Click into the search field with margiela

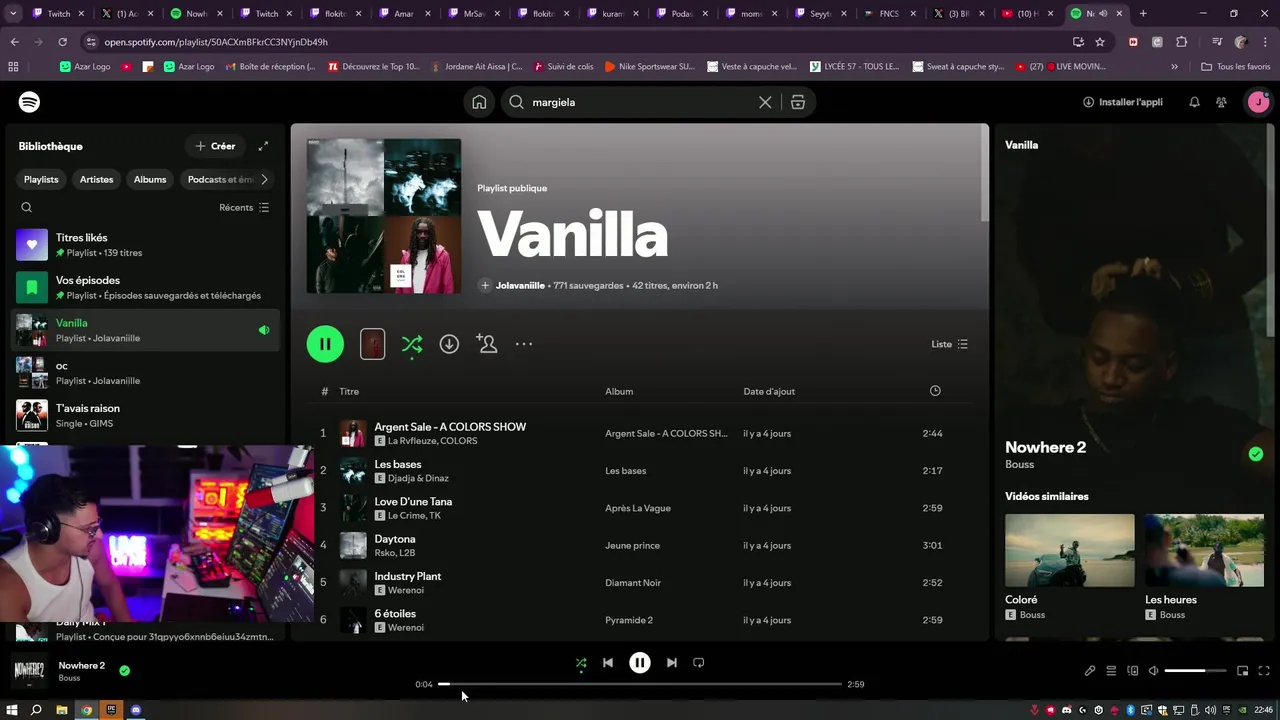coord(640,102)
